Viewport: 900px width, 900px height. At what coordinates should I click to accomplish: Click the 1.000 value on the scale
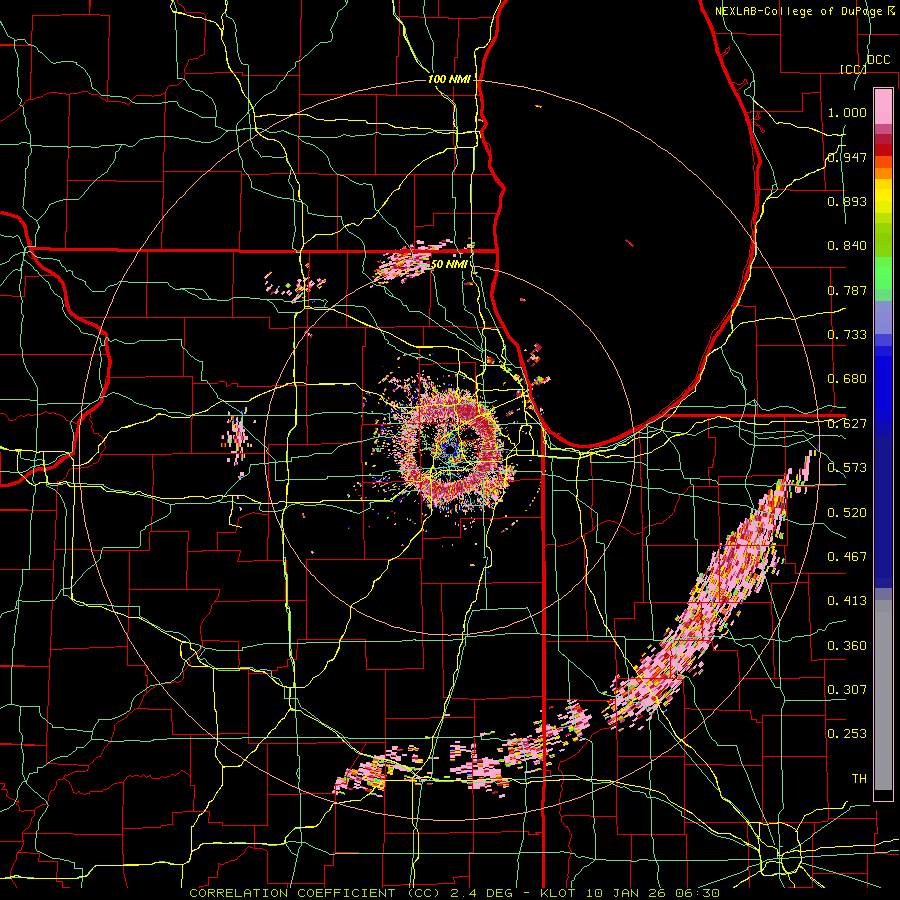coord(847,112)
